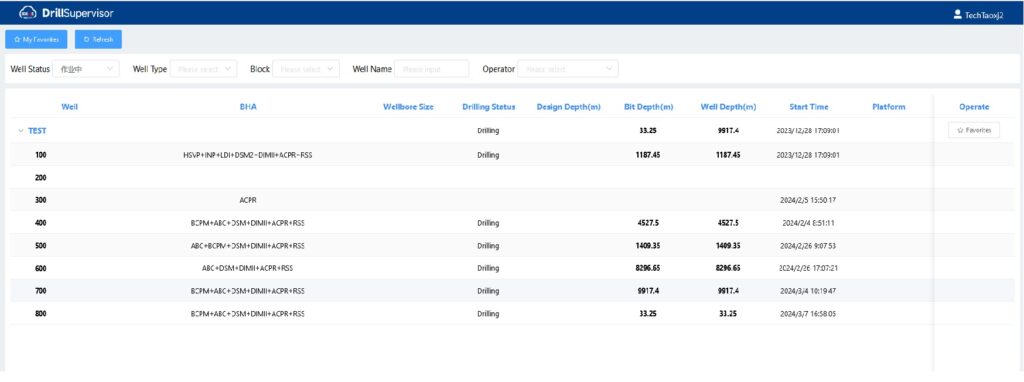Click BHA cell ABC+DSM+DIMII+ACPR+RSS

point(248,268)
